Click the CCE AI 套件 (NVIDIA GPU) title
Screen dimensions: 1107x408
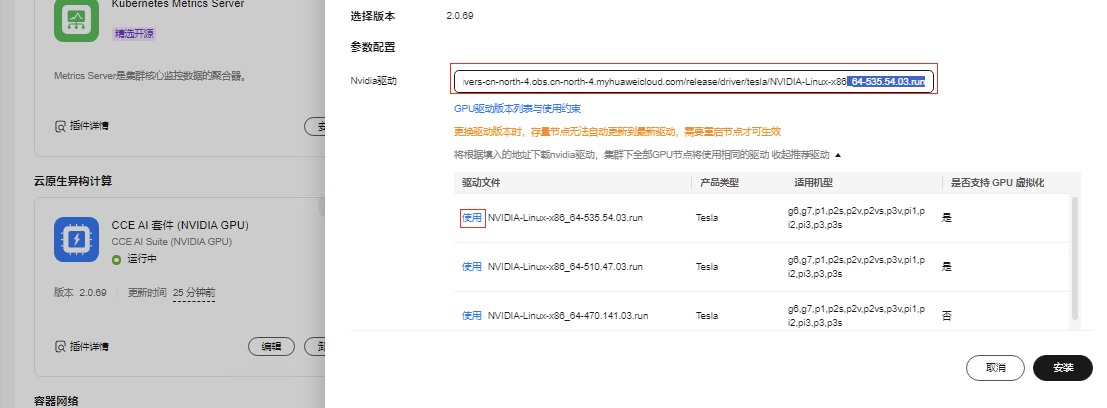tap(180, 225)
